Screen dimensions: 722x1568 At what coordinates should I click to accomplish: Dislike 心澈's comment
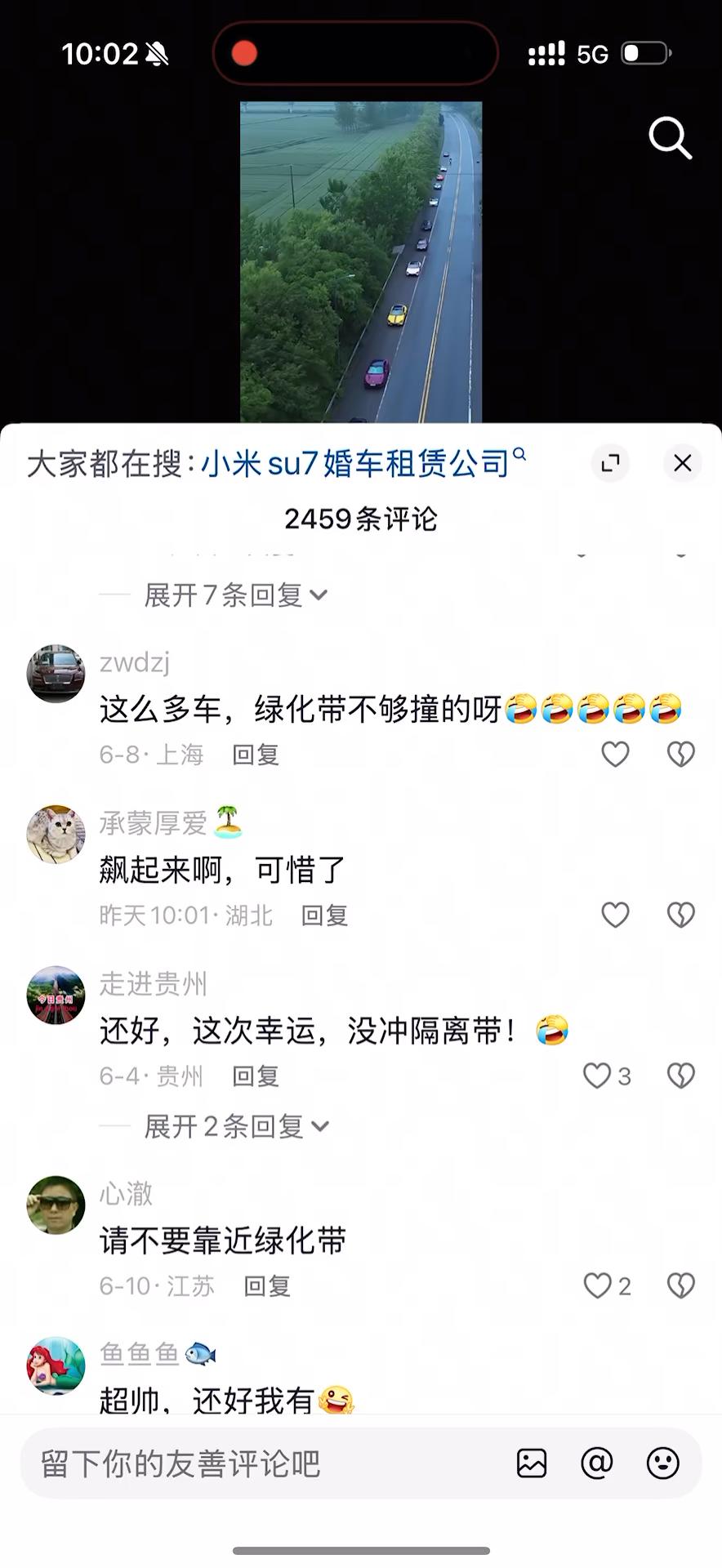tap(680, 1285)
